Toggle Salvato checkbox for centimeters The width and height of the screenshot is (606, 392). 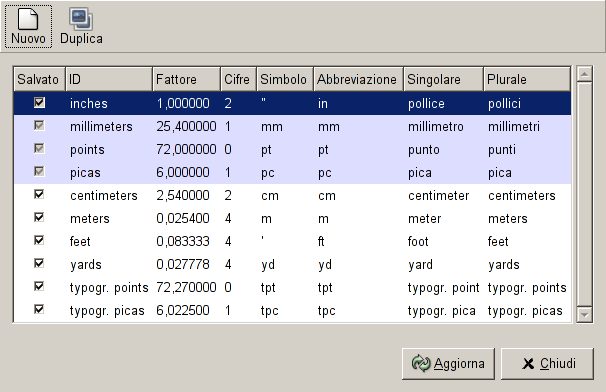(39, 194)
